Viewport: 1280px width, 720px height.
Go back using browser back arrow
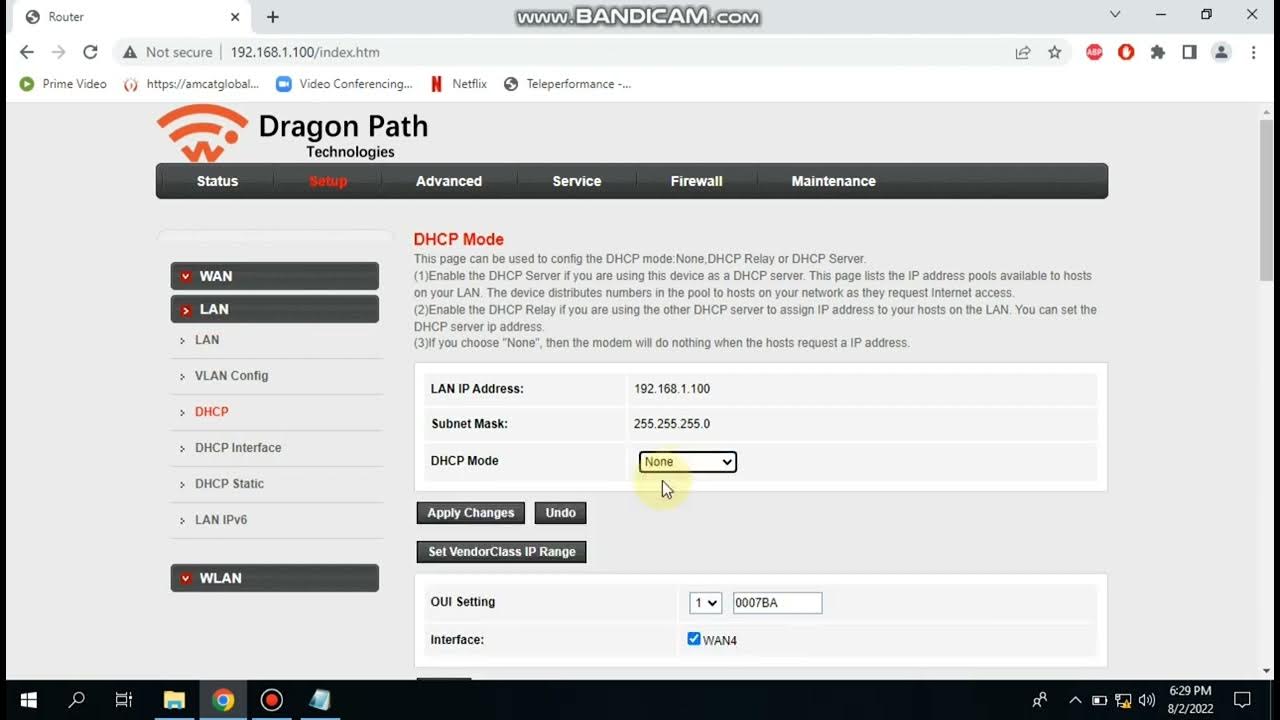tap(27, 52)
